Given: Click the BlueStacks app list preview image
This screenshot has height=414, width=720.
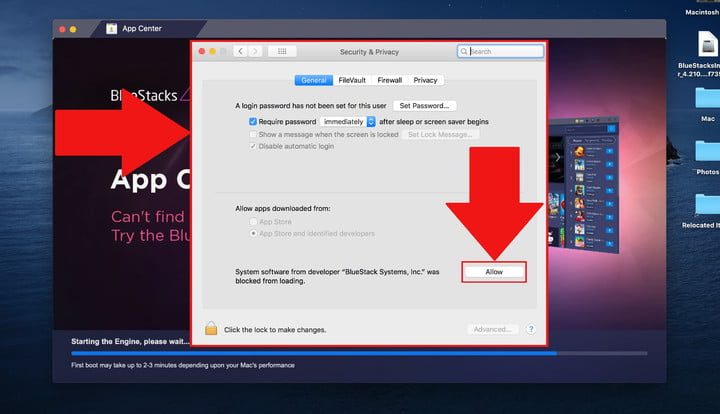Looking at the screenshot, I should [583, 185].
